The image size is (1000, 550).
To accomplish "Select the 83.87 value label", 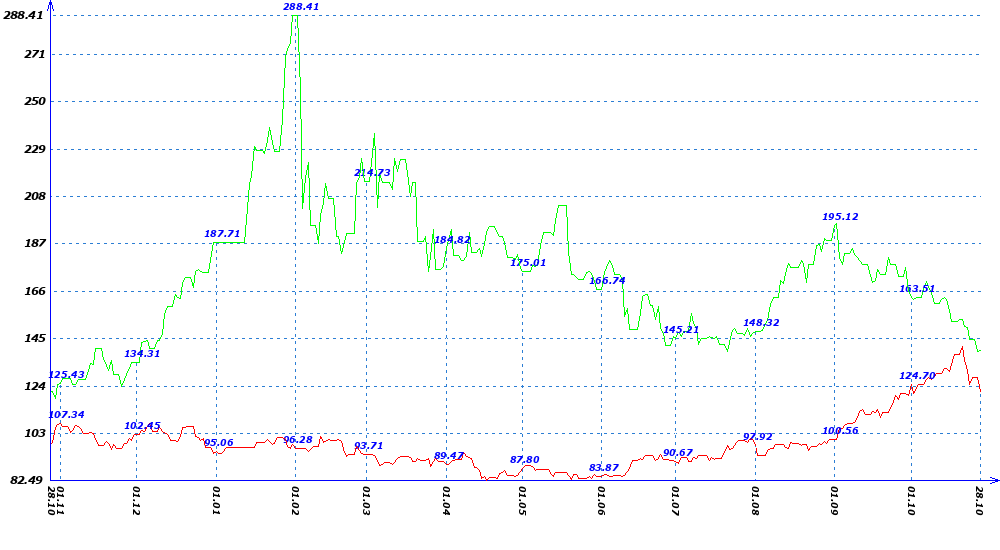I will point(604,468).
